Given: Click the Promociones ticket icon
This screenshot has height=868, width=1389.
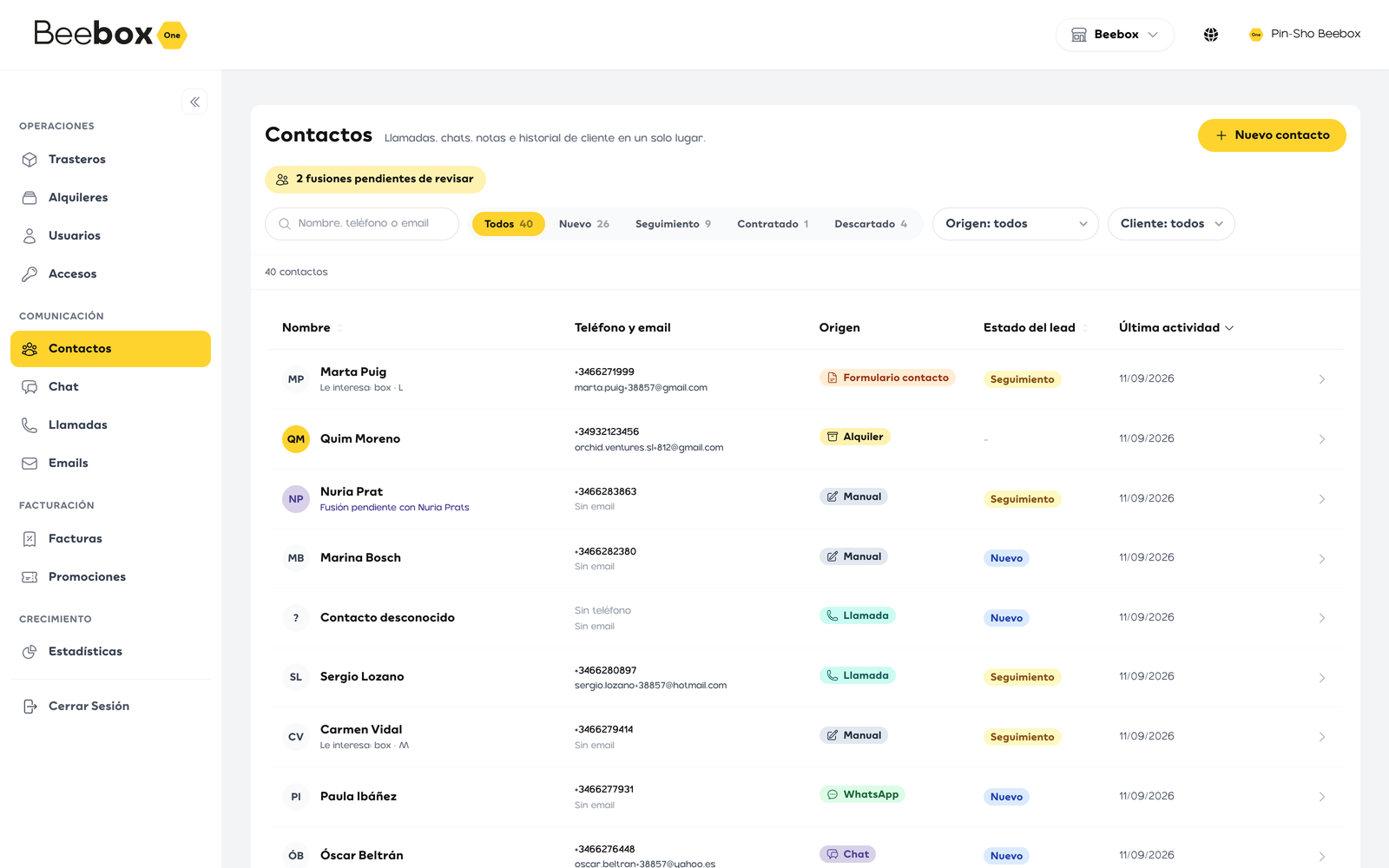Looking at the screenshot, I should (x=30, y=577).
